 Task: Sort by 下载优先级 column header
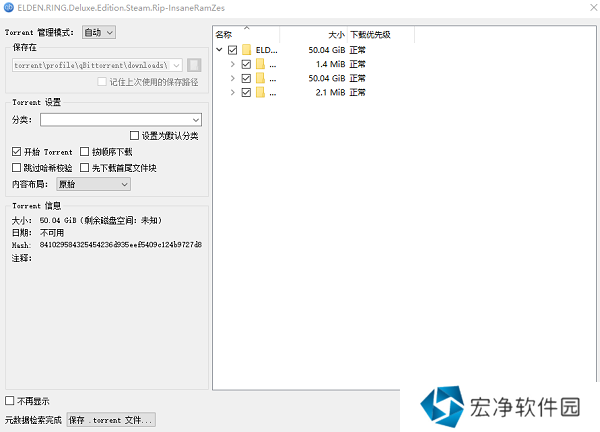point(381,34)
